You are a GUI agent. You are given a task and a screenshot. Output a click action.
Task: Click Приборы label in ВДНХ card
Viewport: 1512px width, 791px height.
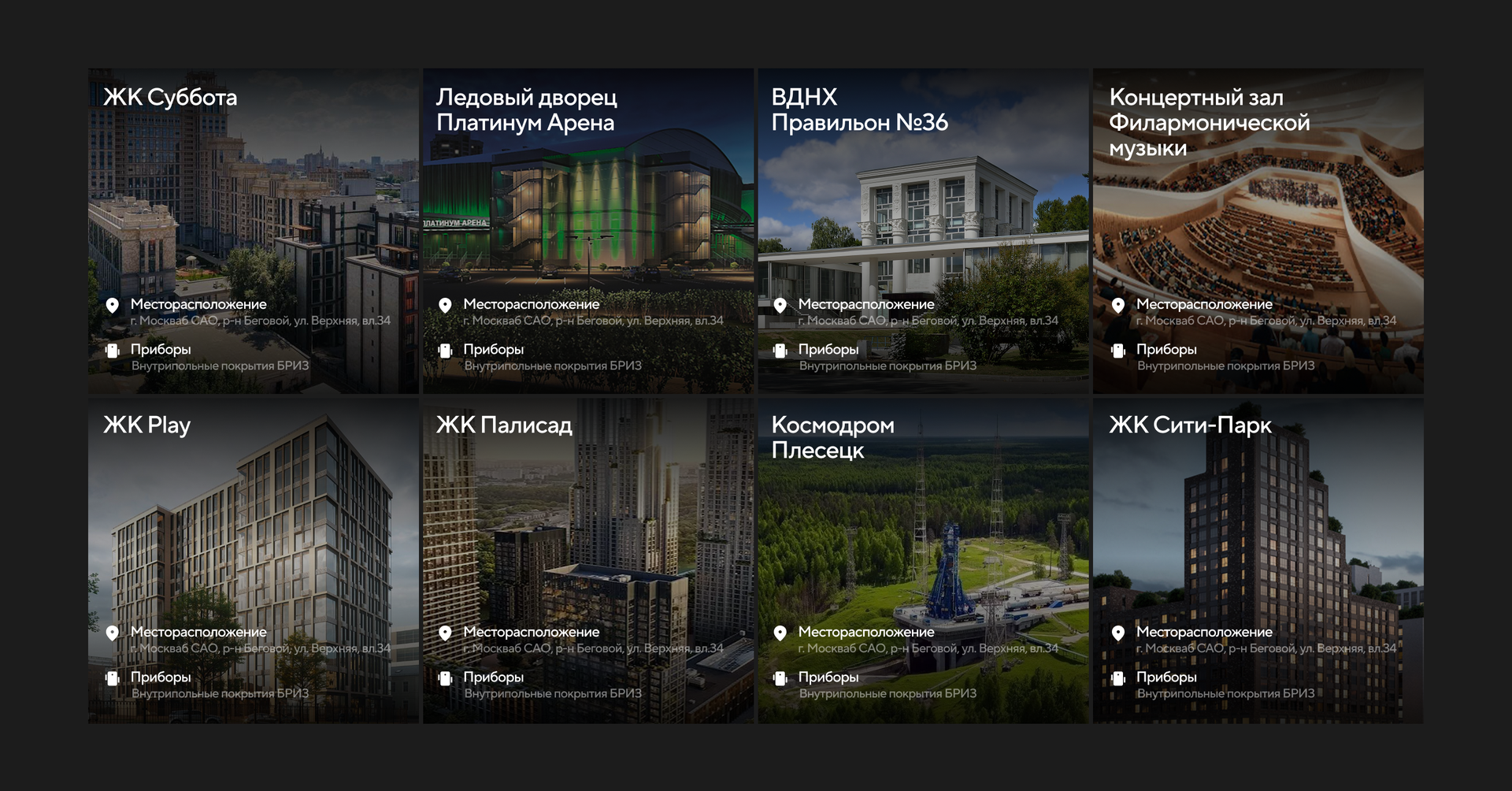828,349
